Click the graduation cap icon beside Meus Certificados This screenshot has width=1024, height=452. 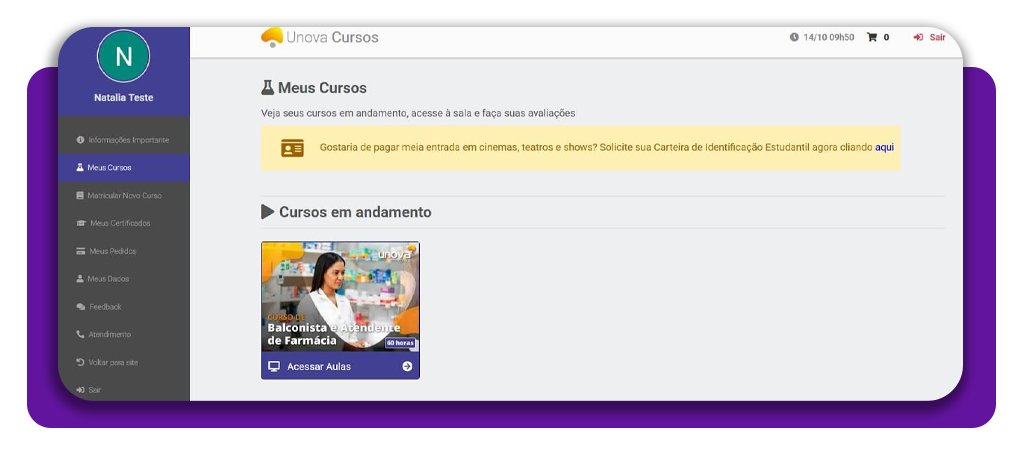pyautogui.click(x=81, y=223)
